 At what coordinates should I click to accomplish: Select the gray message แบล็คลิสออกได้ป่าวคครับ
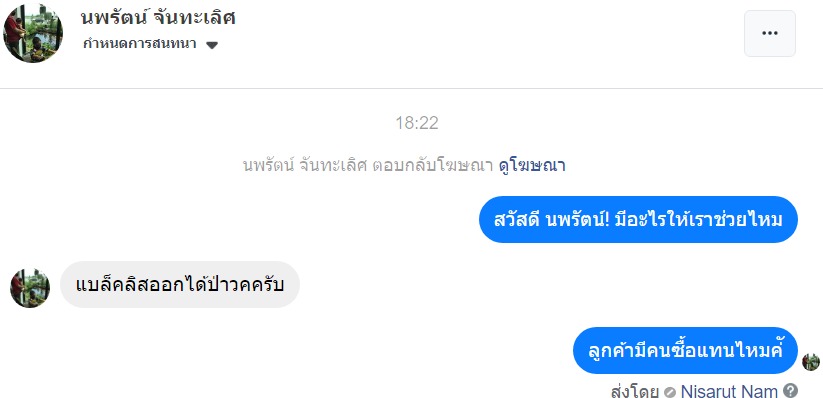(x=180, y=285)
